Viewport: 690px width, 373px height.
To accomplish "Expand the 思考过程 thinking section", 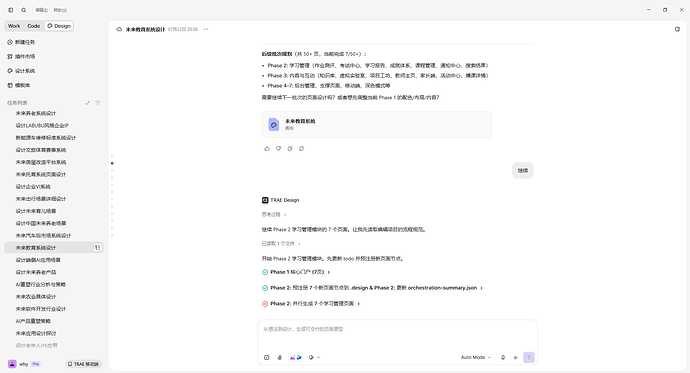I will (274, 215).
